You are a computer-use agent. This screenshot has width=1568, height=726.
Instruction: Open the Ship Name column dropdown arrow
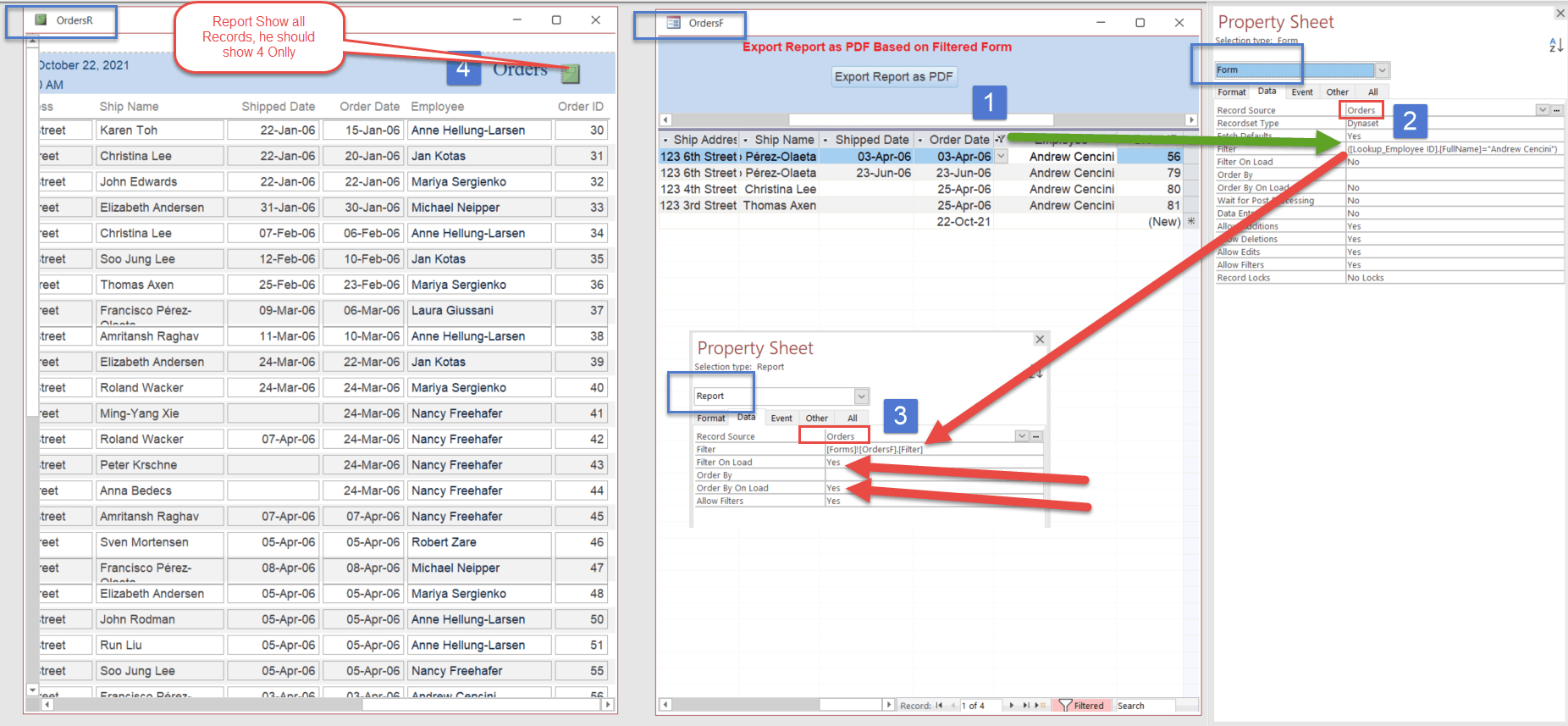746,140
